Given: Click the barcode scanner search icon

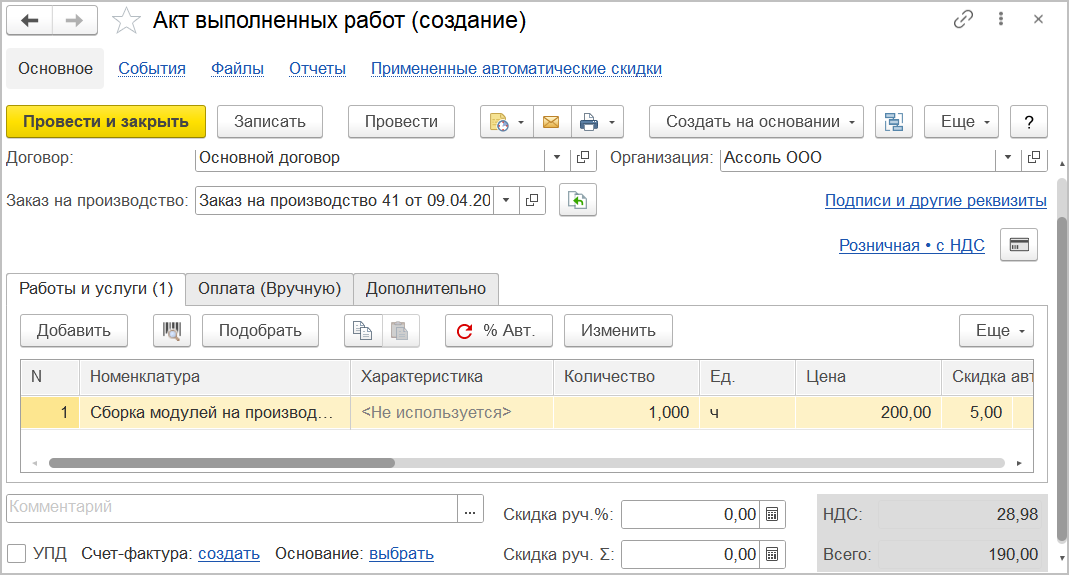Looking at the screenshot, I should pyautogui.click(x=171, y=331).
